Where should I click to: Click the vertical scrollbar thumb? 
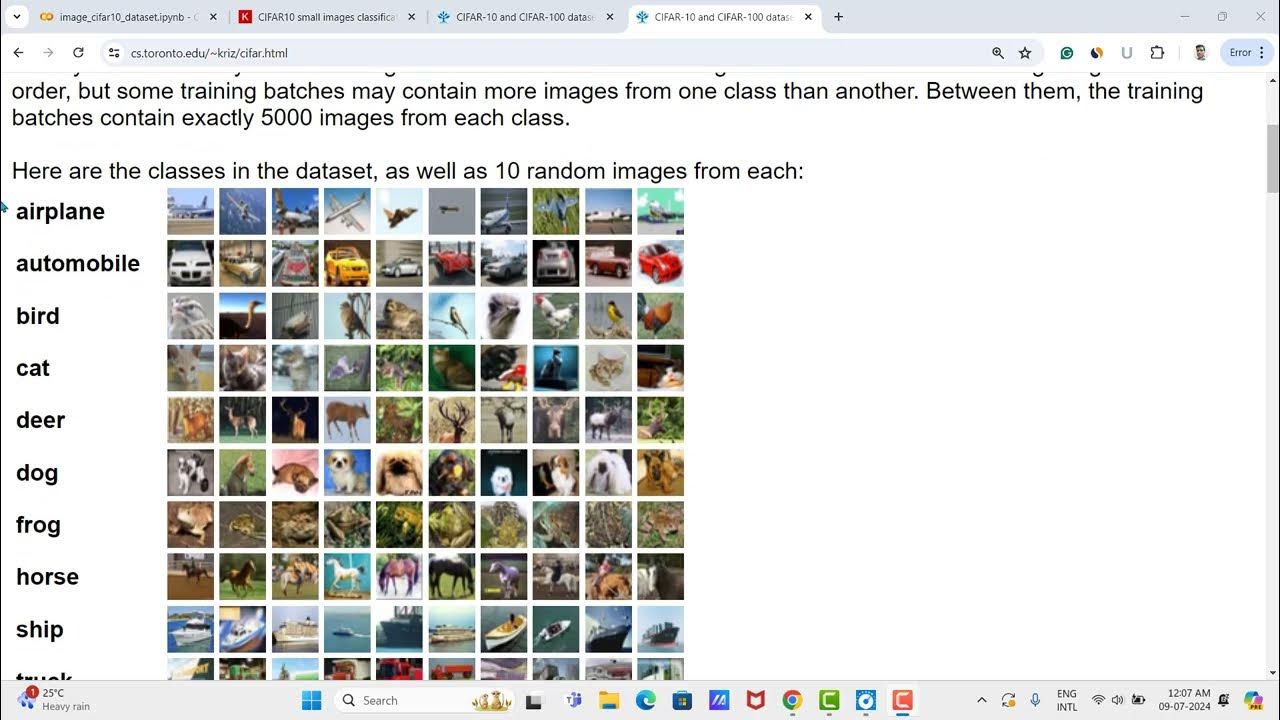coord(1272,160)
